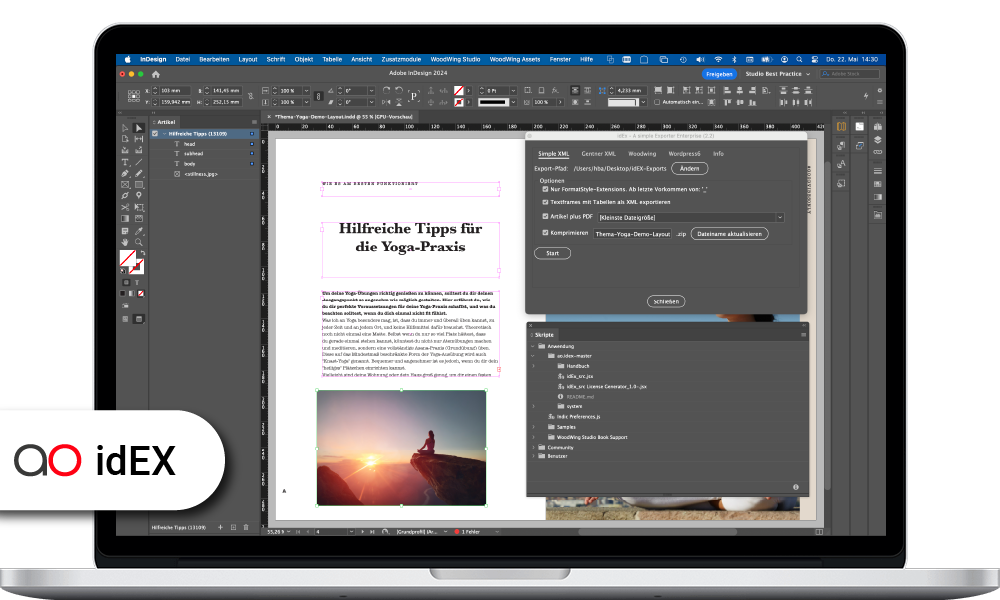Open the Layers panel icon in the right dock

878,140
